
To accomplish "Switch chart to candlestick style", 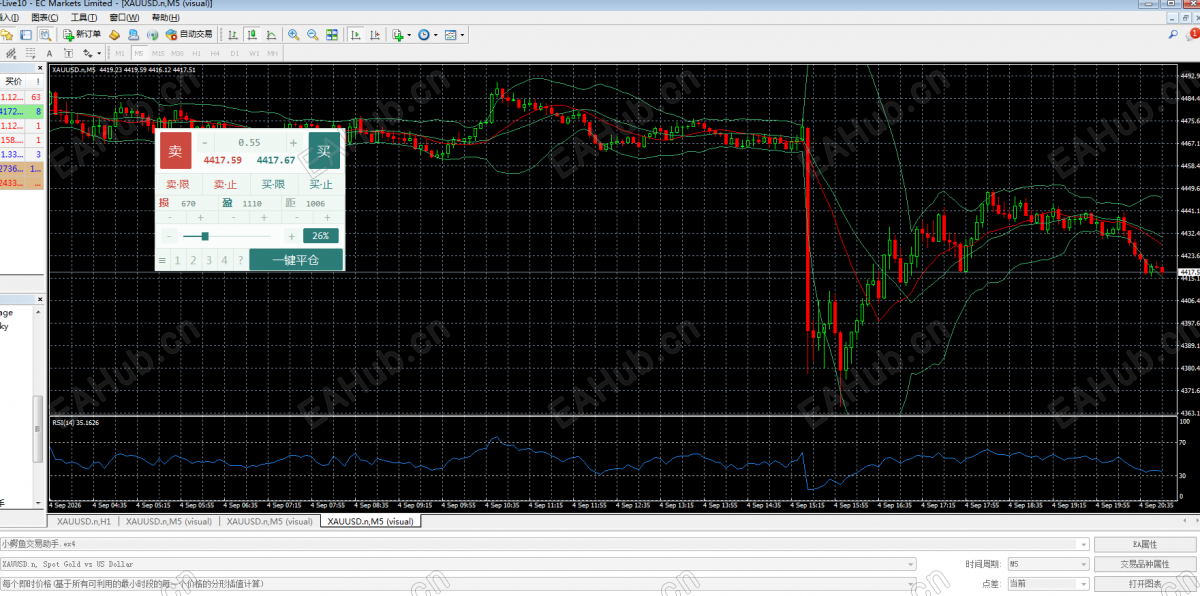I will (x=250, y=34).
